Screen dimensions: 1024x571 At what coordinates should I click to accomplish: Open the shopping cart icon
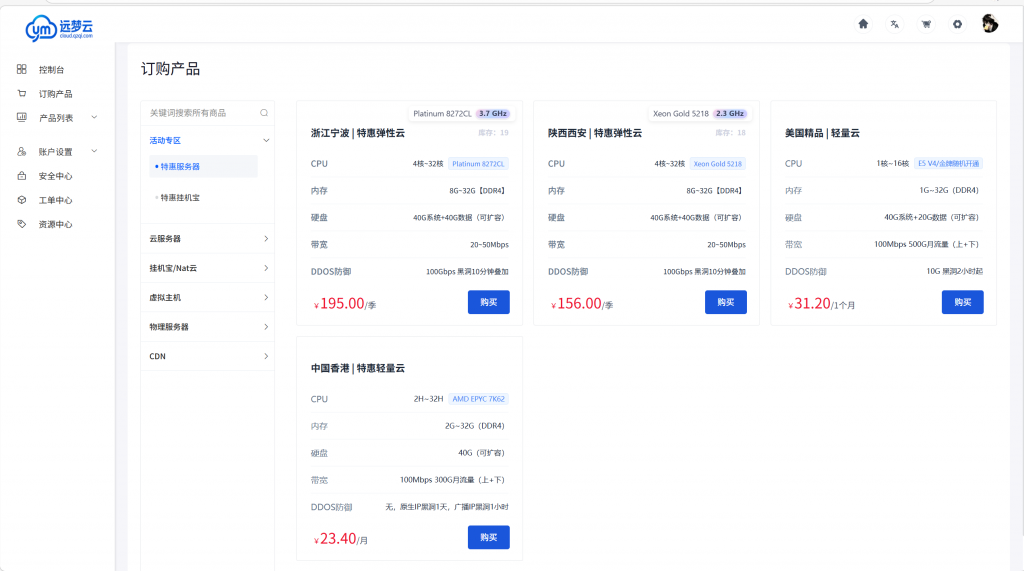click(925, 24)
